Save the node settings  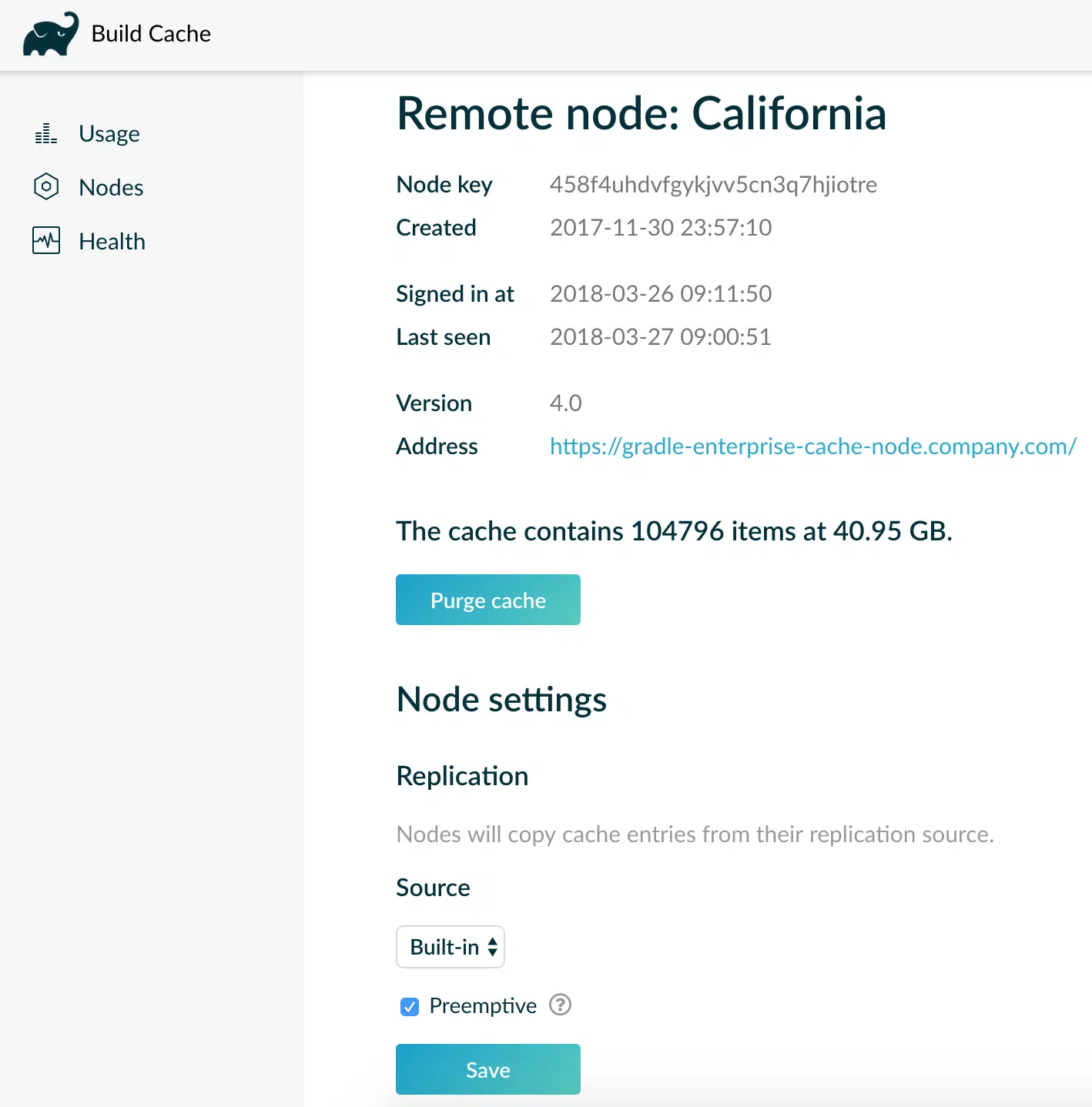click(488, 1069)
